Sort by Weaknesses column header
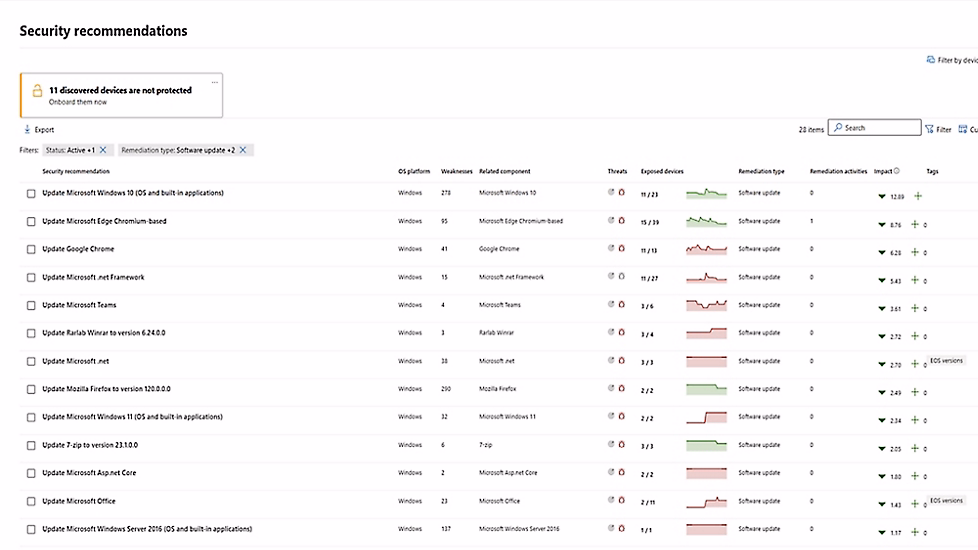 (457, 171)
